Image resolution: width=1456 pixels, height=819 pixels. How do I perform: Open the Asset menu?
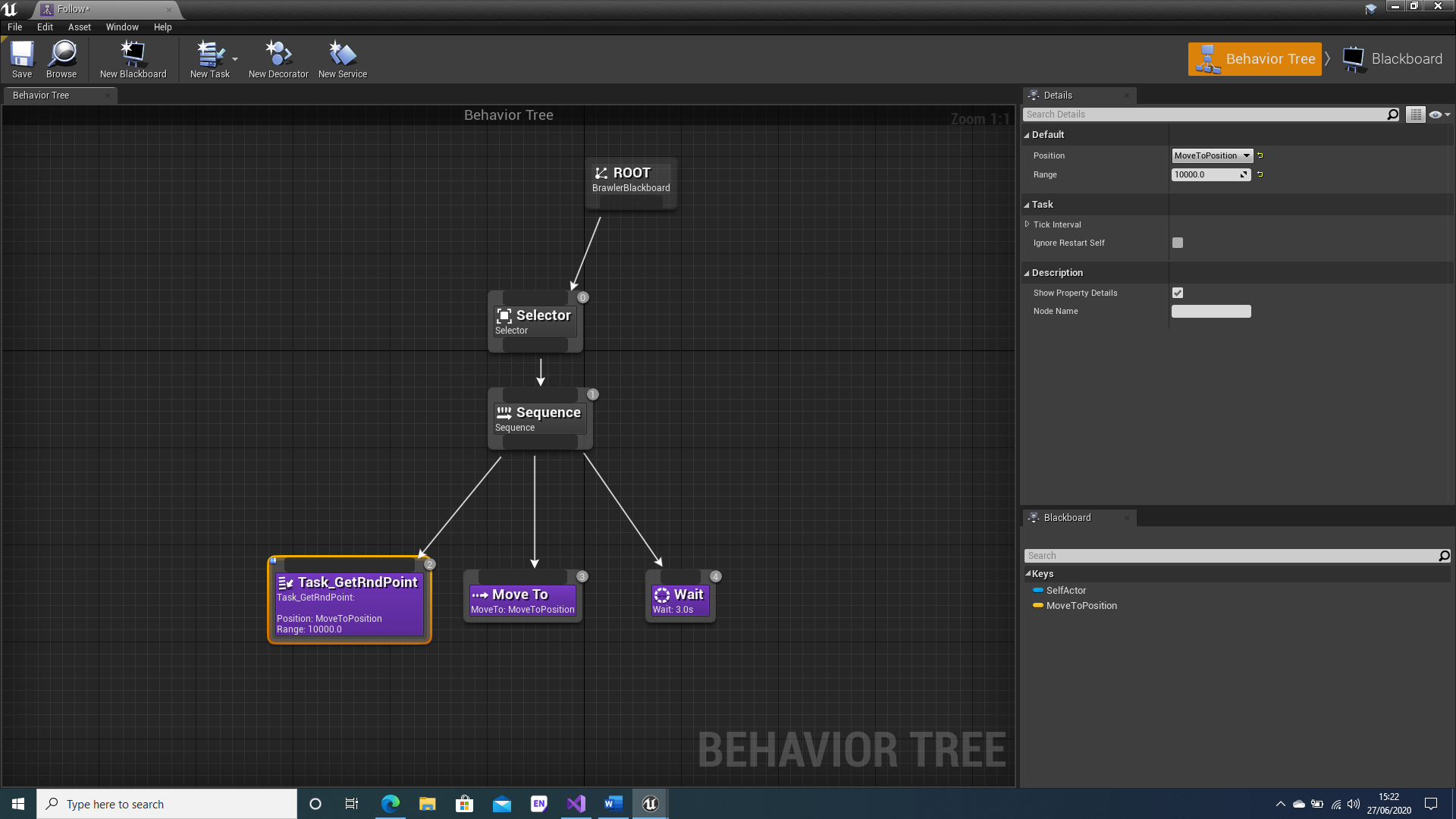tap(79, 27)
